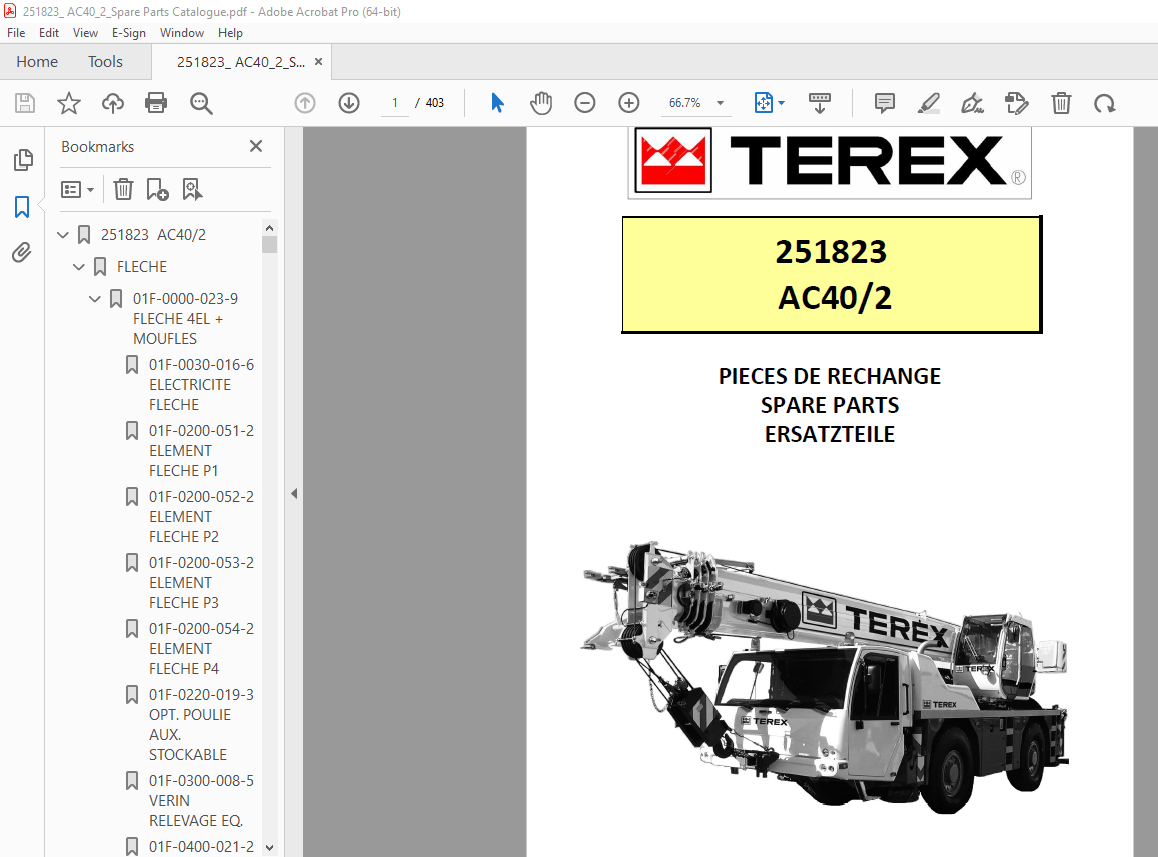Activate the Hand pan tool

pyautogui.click(x=541, y=103)
